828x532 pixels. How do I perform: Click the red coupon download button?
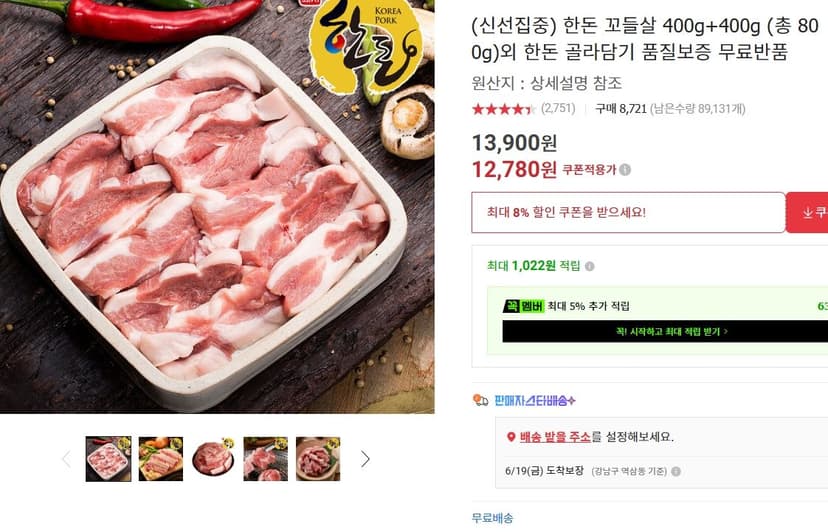click(807, 212)
